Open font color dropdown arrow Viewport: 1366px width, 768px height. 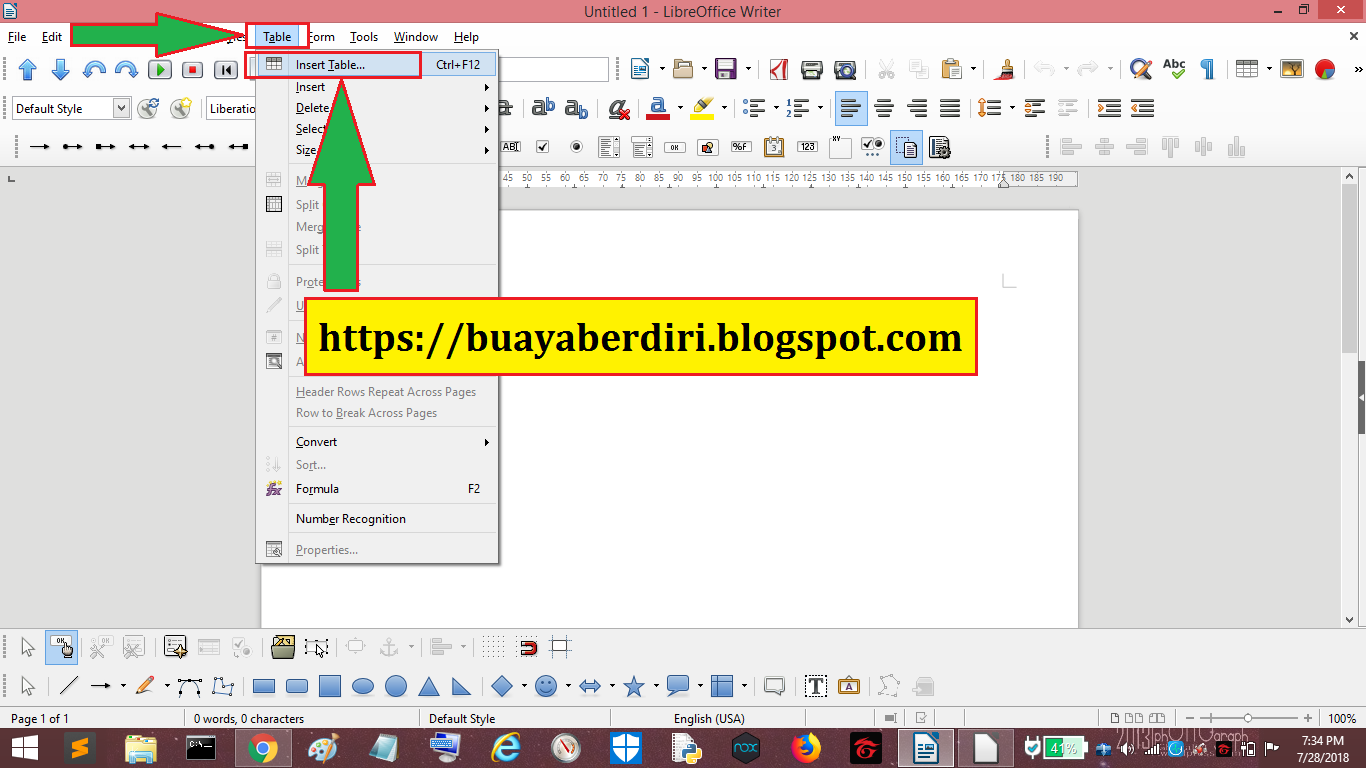pos(680,108)
